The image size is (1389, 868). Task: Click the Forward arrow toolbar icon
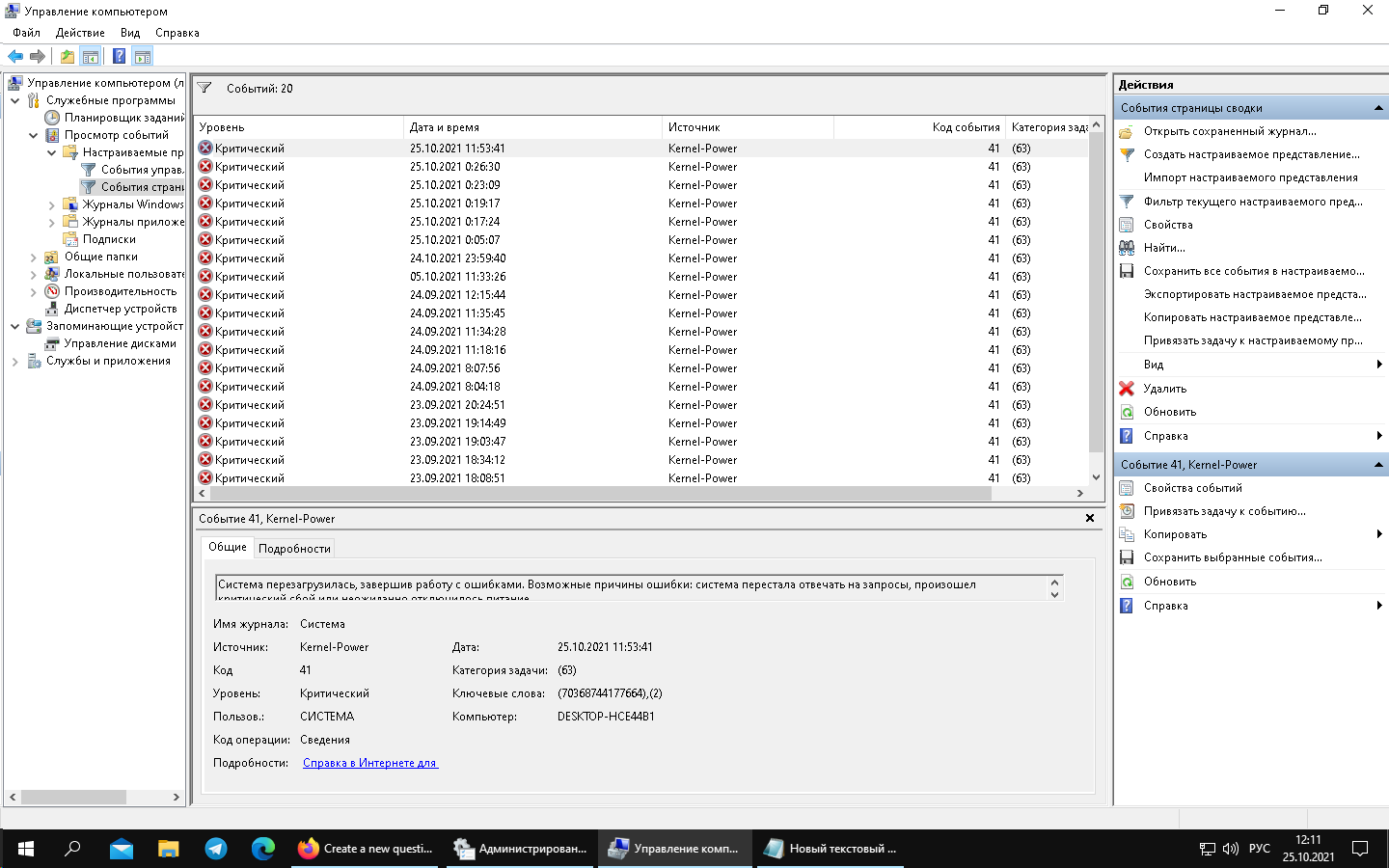tap(38, 57)
